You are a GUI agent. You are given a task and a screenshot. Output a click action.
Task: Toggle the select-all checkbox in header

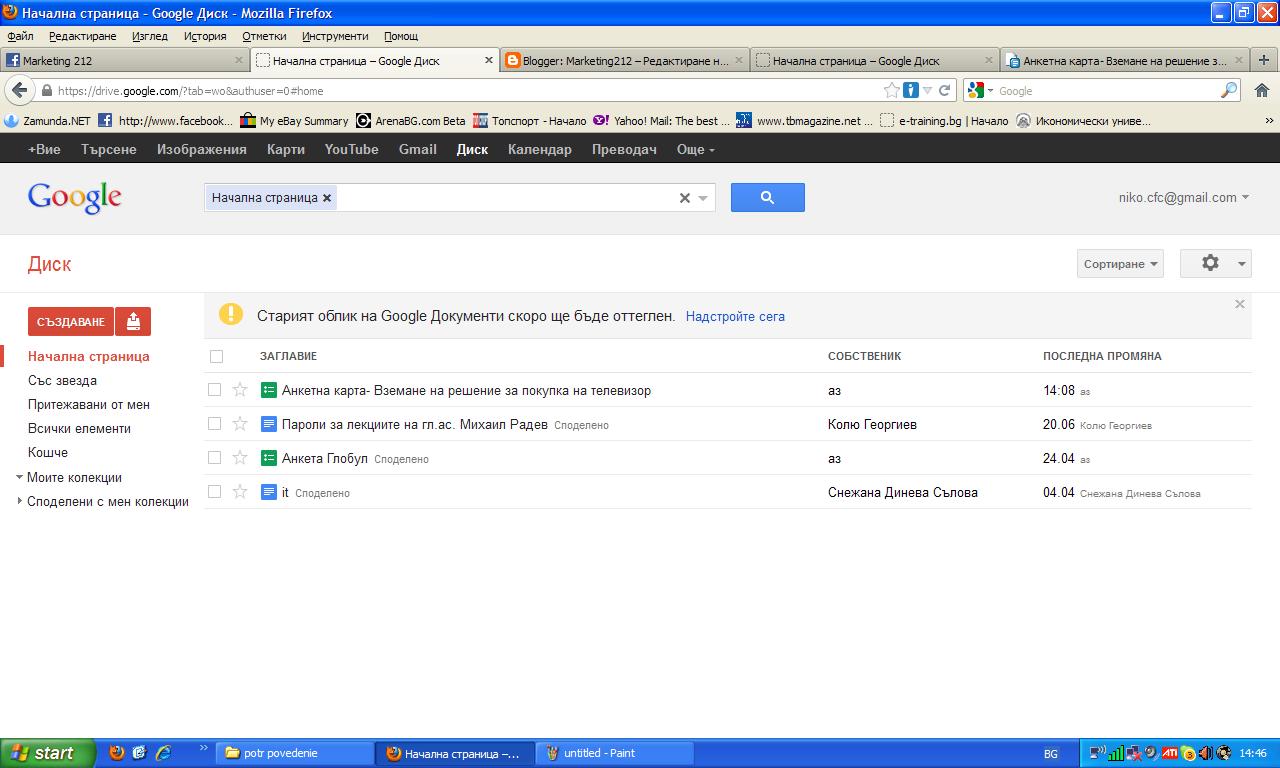click(x=216, y=356)
